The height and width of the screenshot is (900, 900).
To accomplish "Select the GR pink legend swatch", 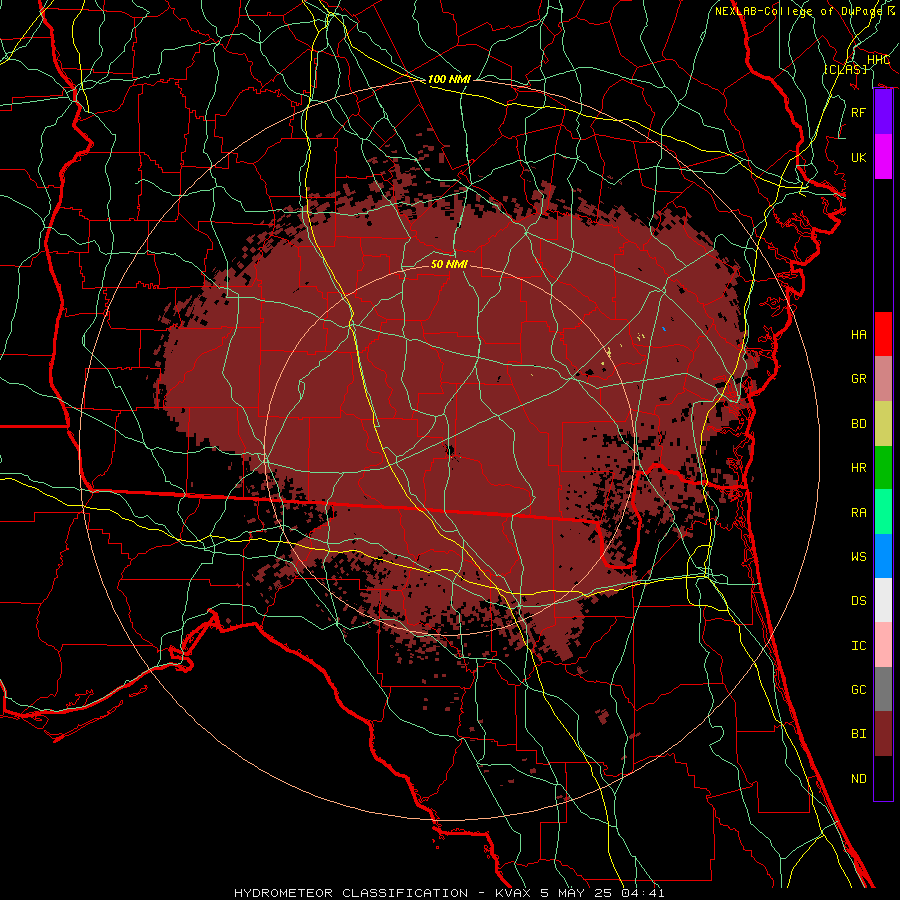I will pyautogui.click(x=883, y=379).
